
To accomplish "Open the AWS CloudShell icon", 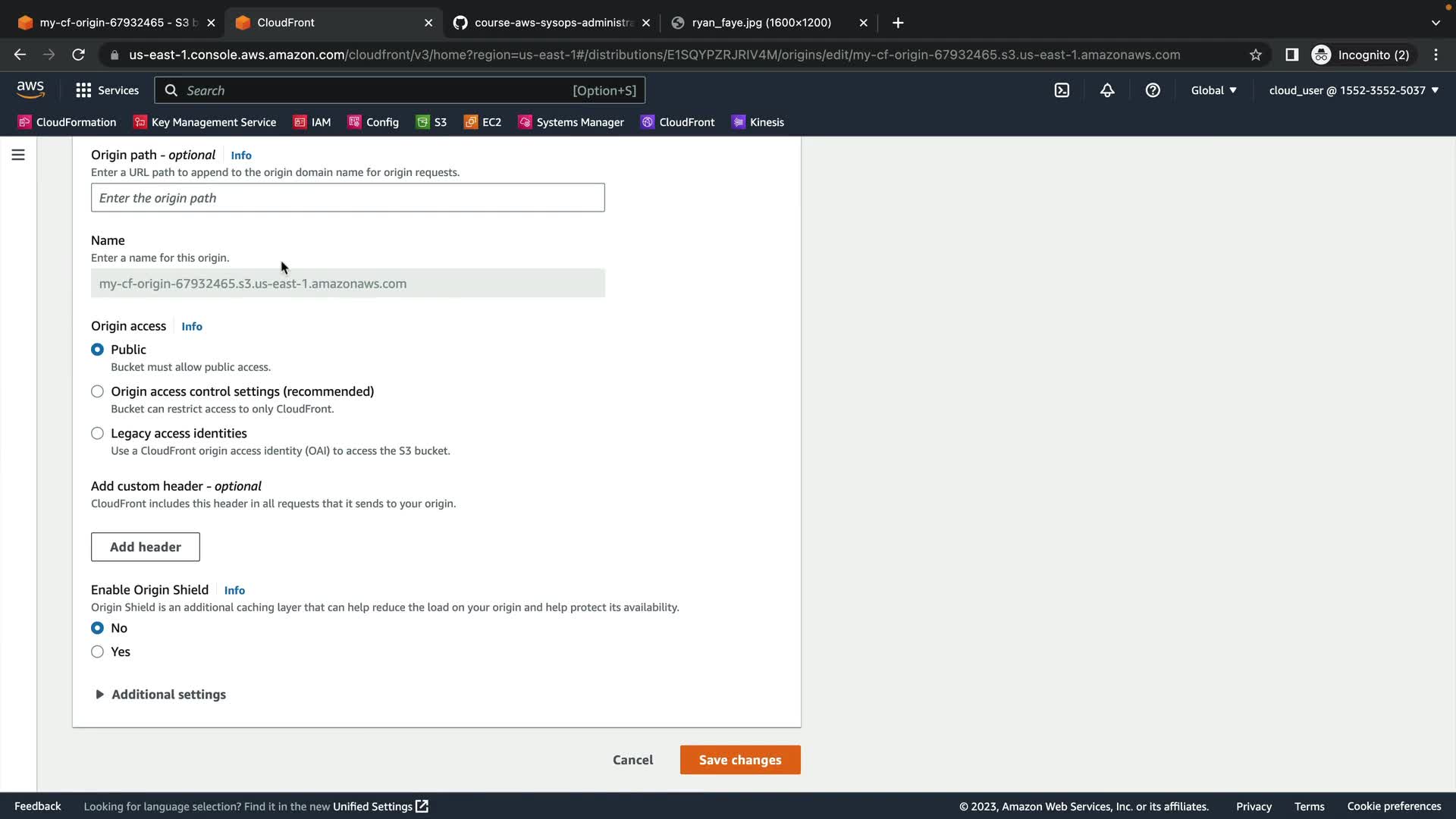I will click(x=1062, y=90).
